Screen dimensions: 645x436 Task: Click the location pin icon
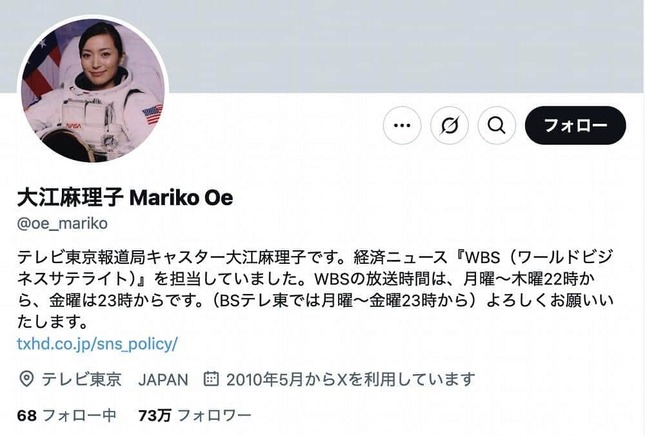(x=26, y=379)
